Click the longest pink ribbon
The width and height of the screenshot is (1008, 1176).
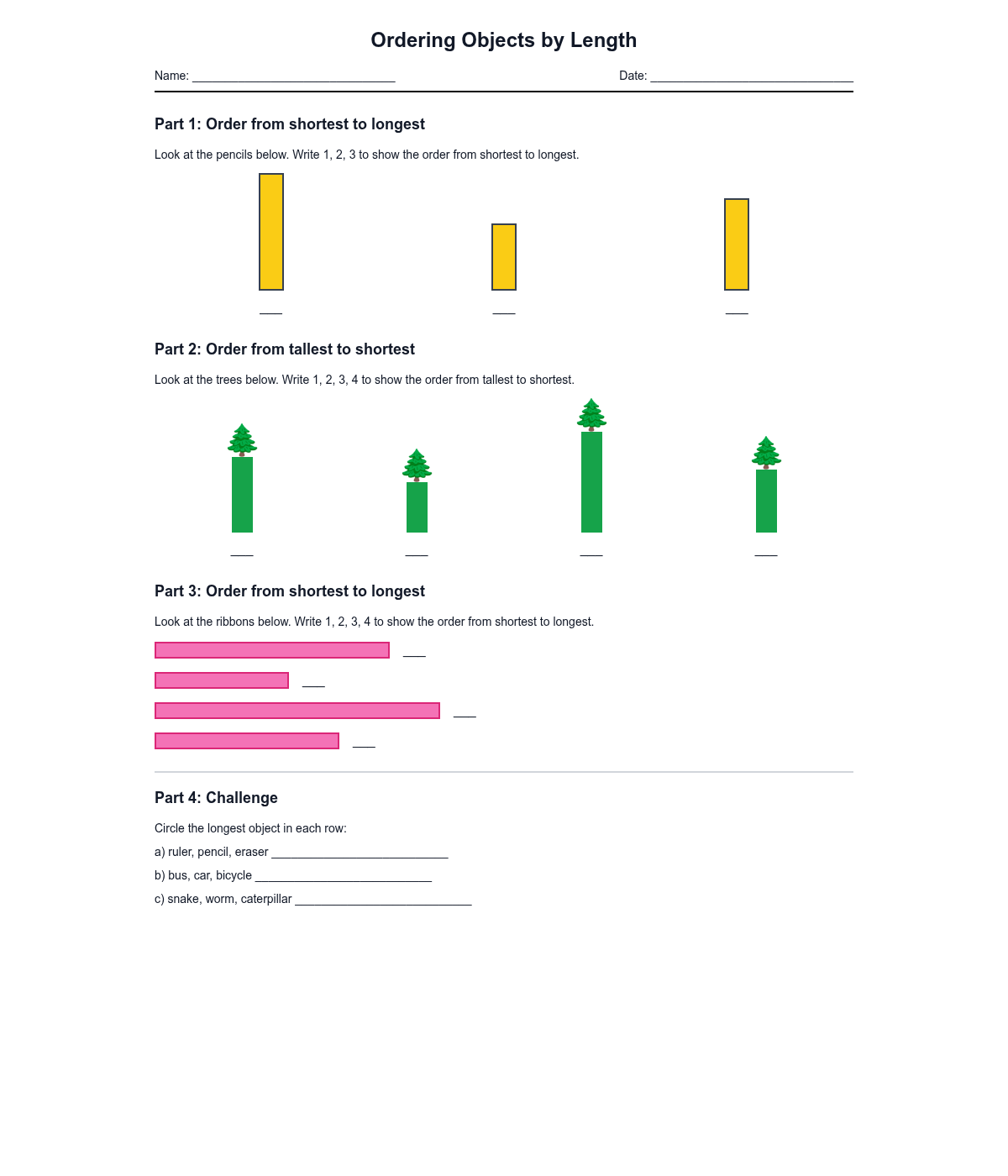click(297, 711)
